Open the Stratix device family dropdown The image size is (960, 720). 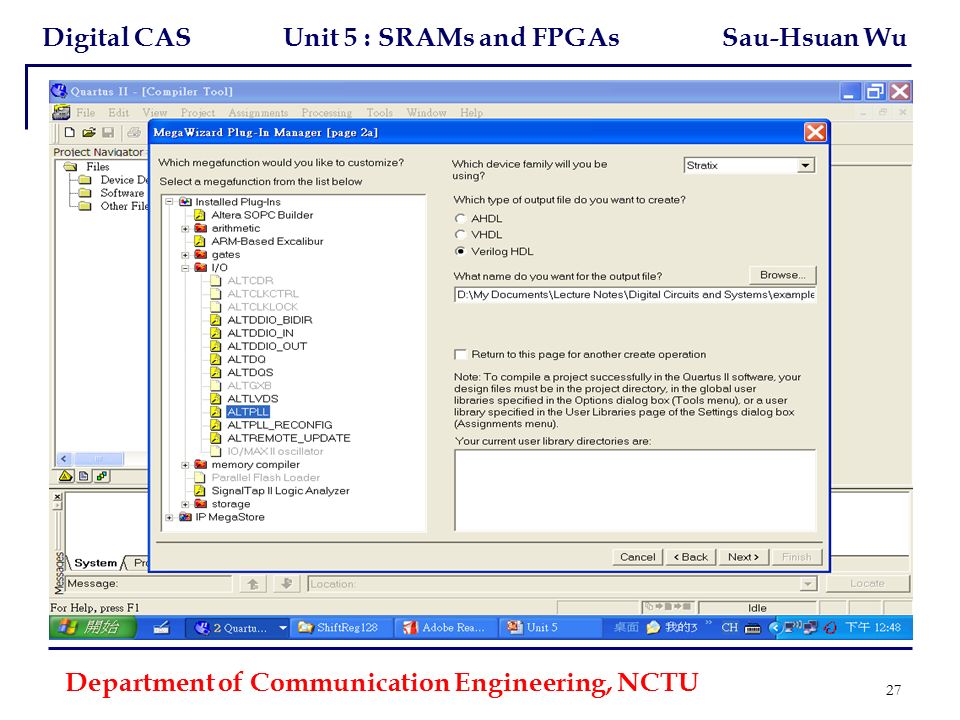[804, 165]
